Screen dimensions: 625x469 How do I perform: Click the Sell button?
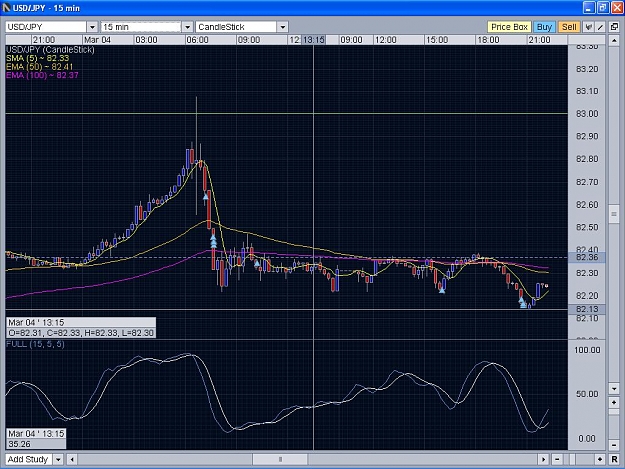click(569, 27)
